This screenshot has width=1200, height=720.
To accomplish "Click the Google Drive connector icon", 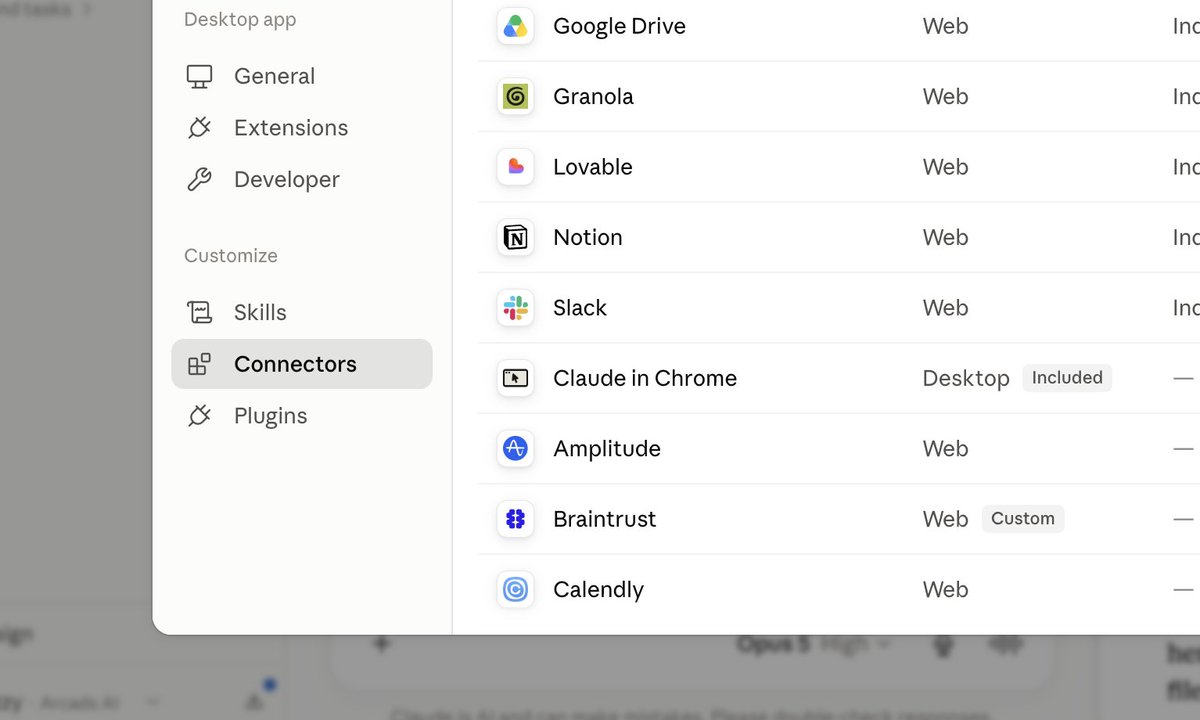I will click(x=516, y=26).
